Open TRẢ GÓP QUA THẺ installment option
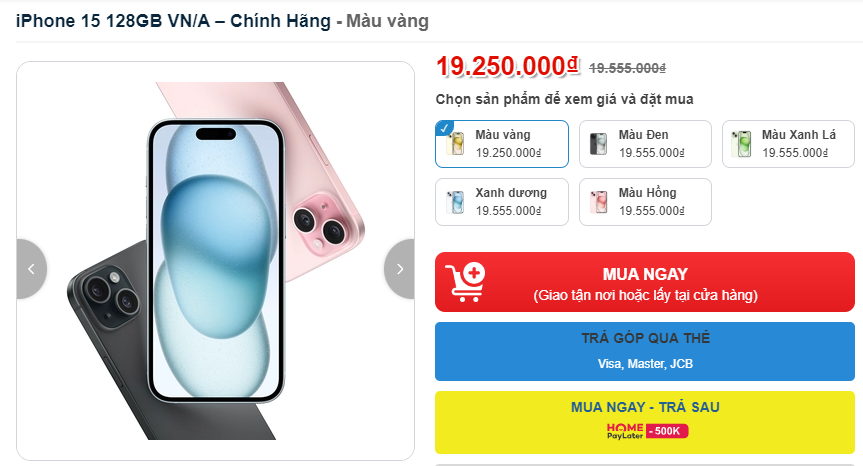The height and width of the screenshot is (466, 863). tap(645, 352)
